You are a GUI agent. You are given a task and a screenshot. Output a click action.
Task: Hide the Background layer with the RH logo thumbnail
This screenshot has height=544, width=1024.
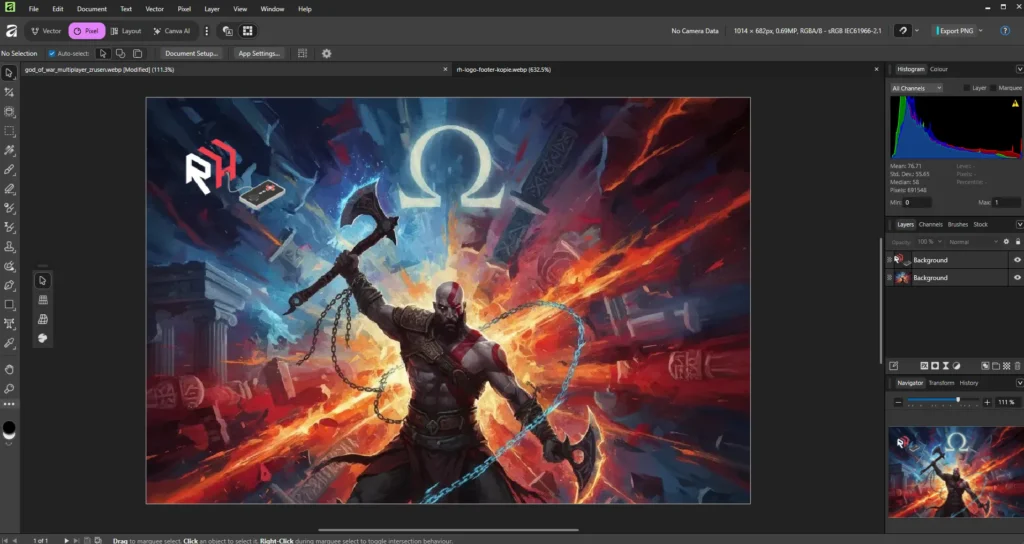(1017, 260)
